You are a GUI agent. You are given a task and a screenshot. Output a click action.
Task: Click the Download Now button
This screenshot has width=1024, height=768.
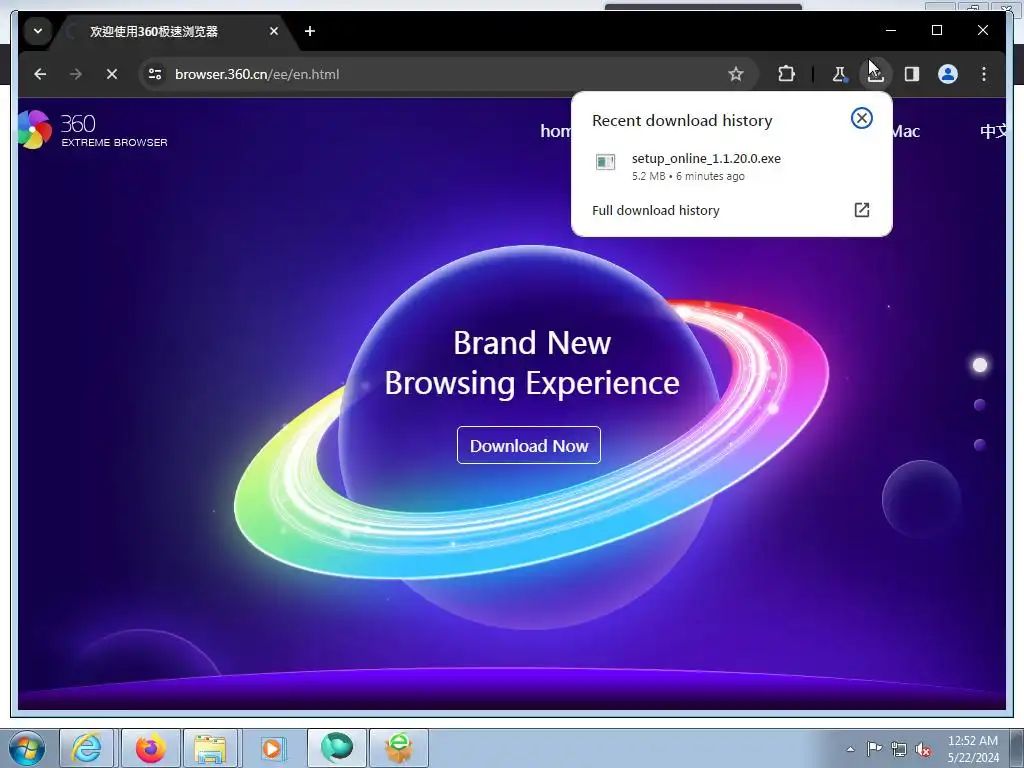tap(528, 445)
